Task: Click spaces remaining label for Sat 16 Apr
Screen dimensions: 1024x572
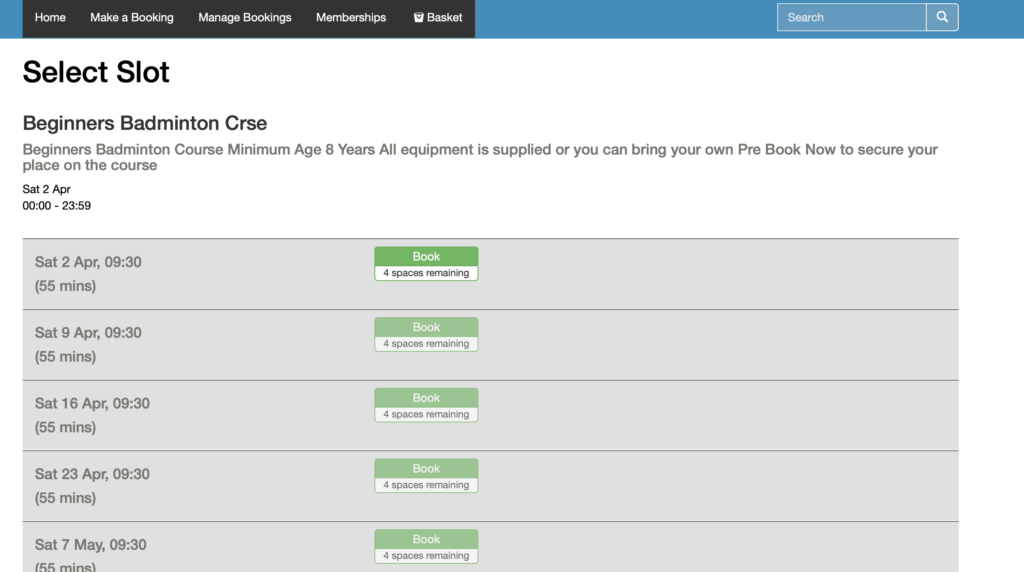Action: point(426,414)
